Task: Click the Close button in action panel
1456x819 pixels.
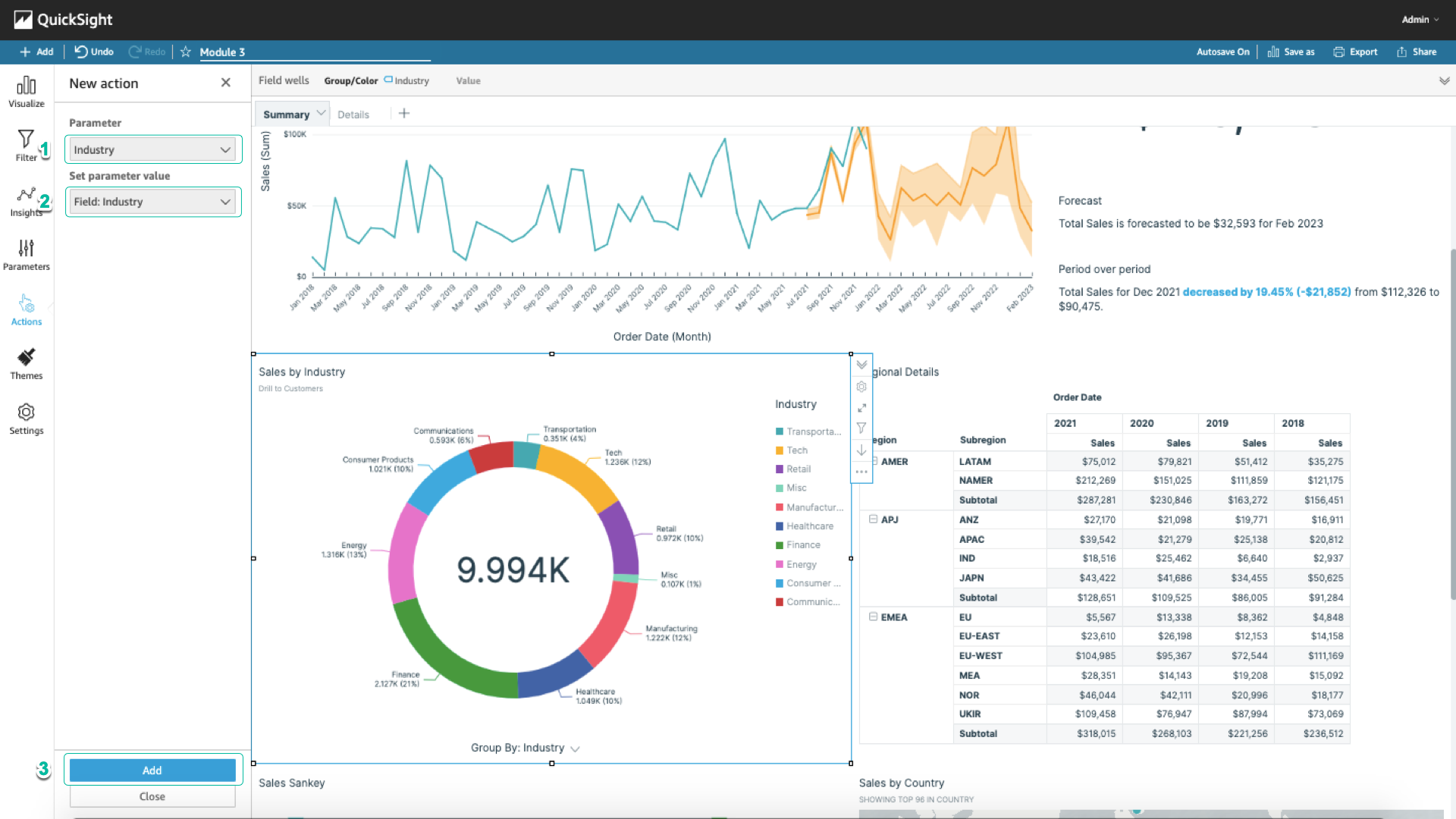Action: coord(152,796)
